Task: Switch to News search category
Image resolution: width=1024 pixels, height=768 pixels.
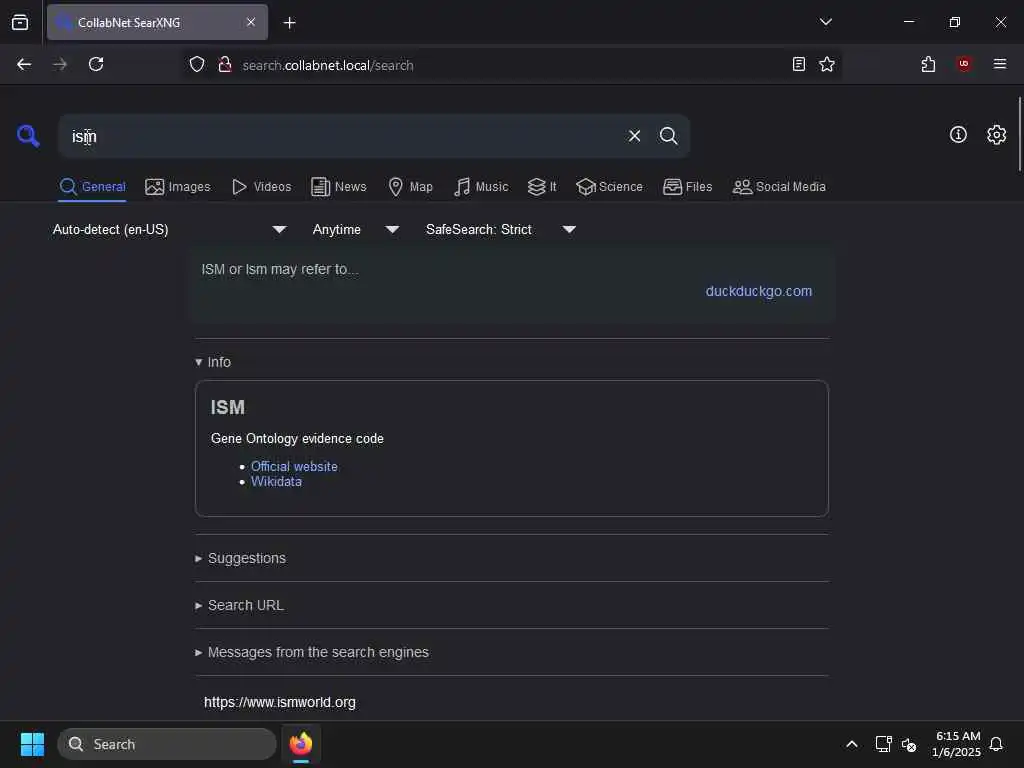Action: coord(339,187)
